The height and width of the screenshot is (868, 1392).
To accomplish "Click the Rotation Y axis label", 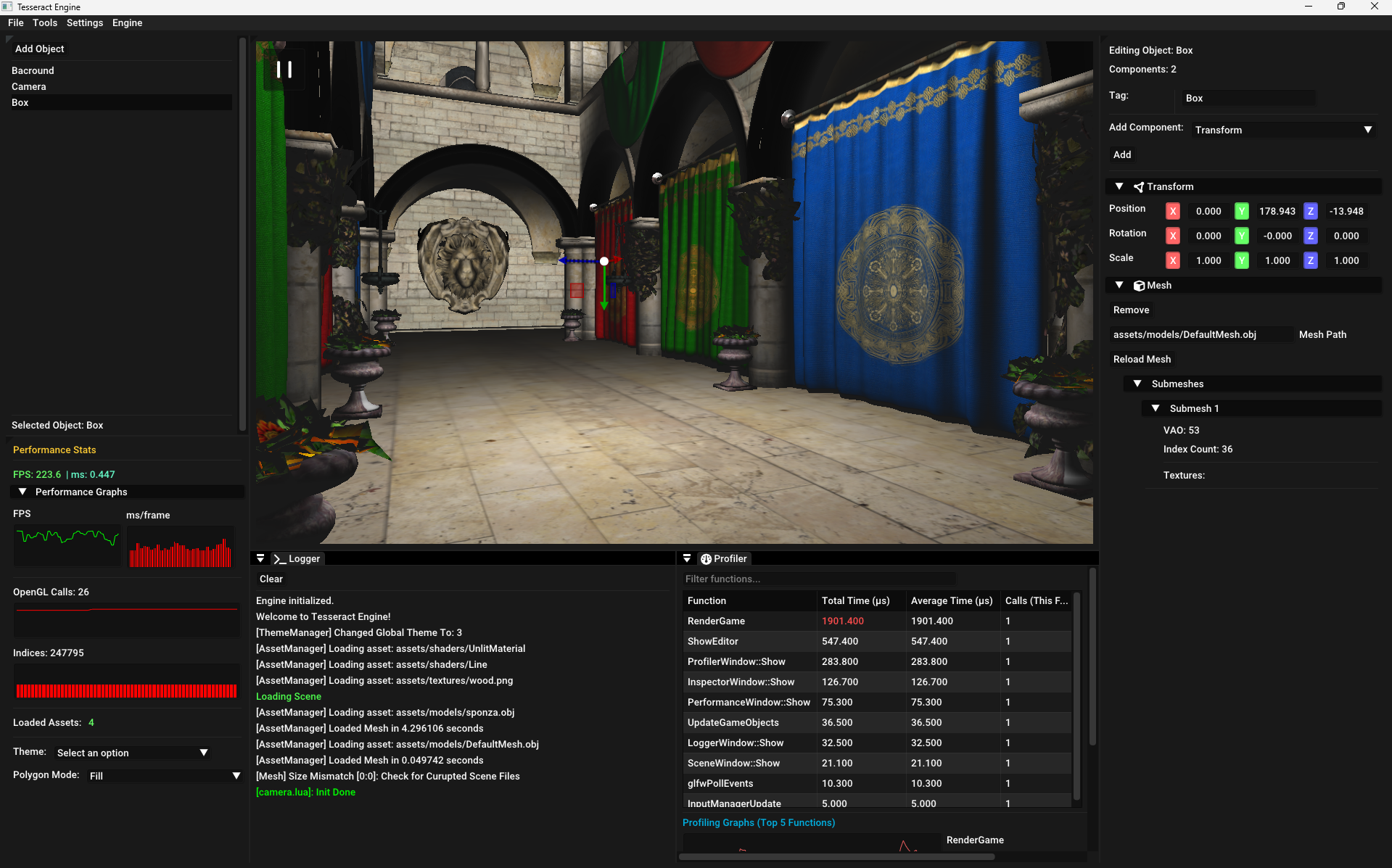I will pyautogui.click(x=1242, y=236).
